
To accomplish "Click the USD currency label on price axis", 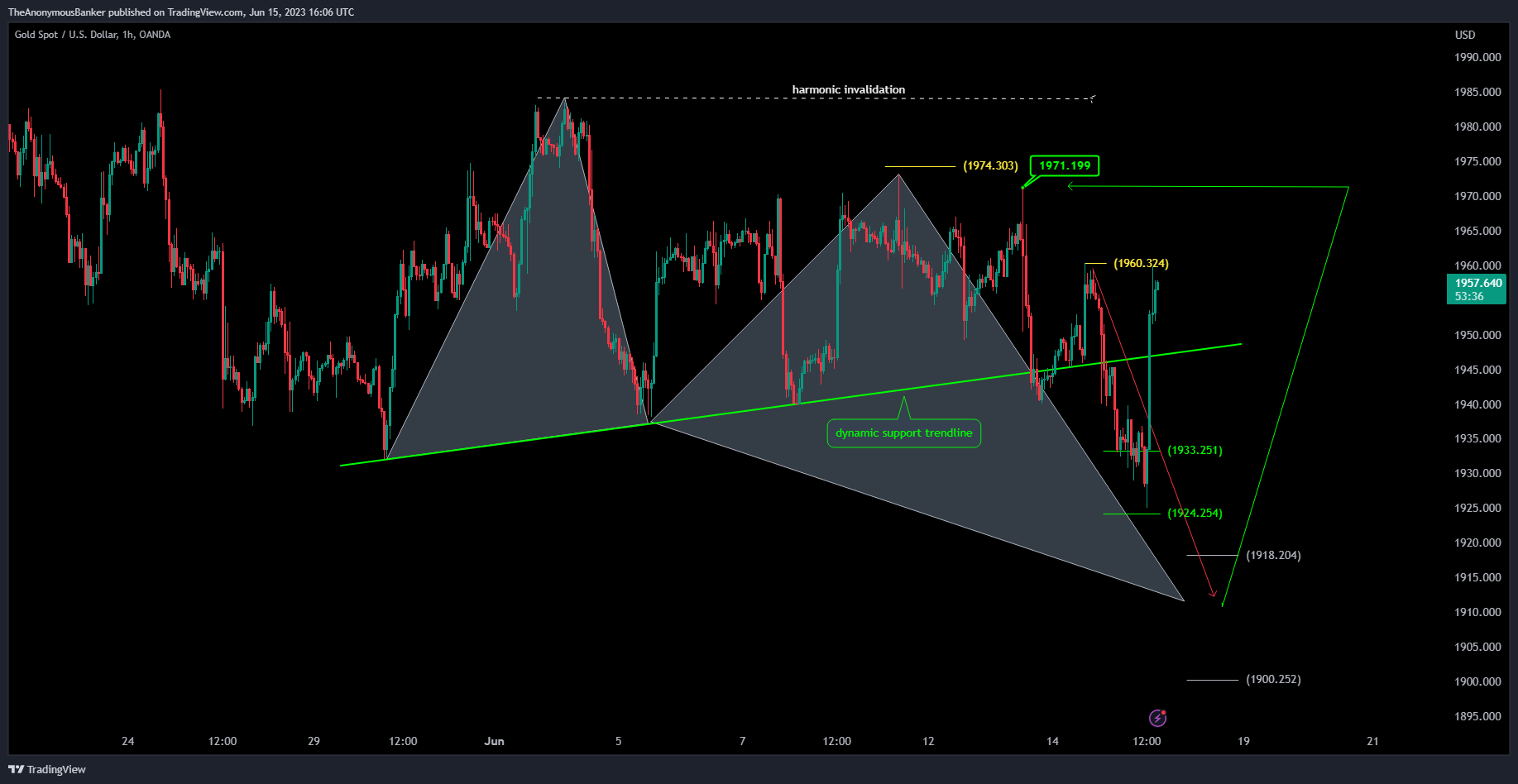I will [x=1465, y=35].
